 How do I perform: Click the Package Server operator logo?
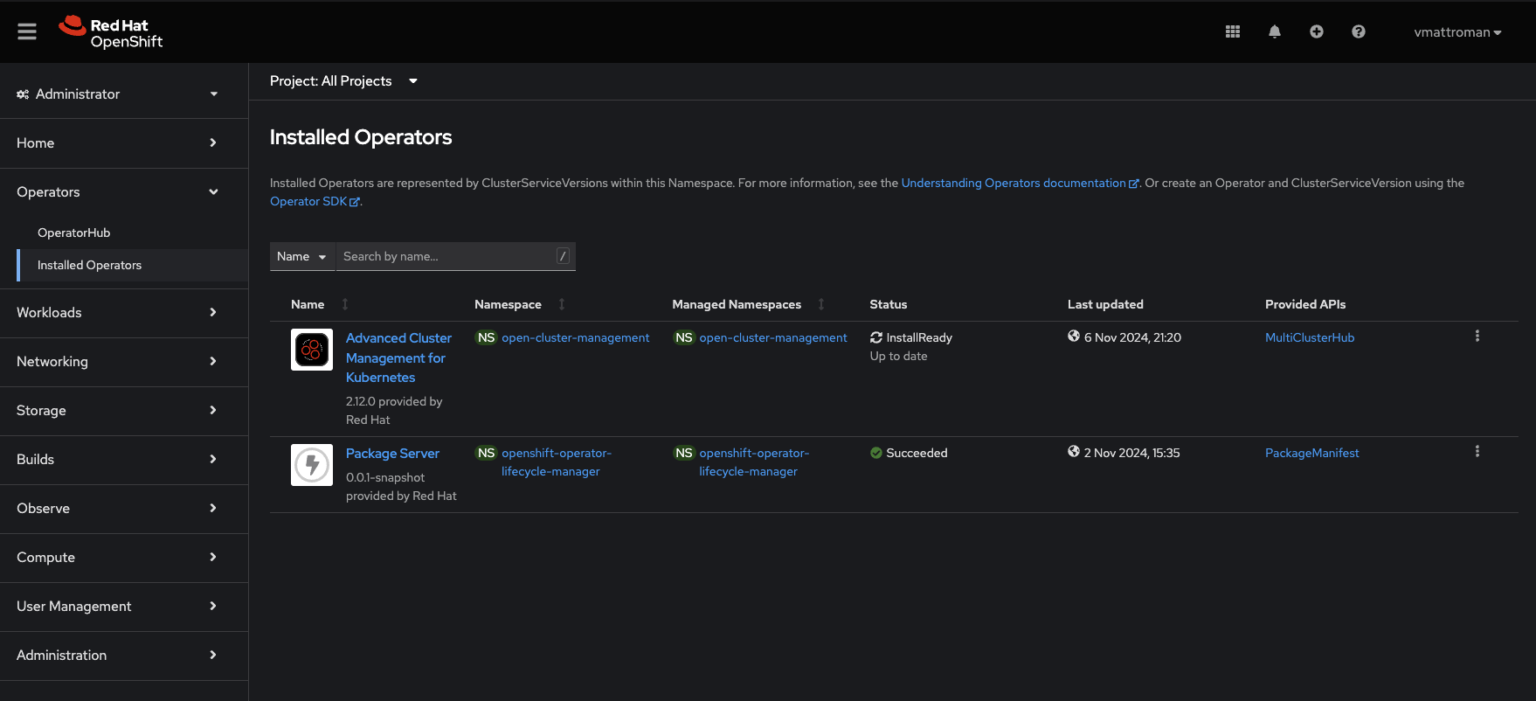coord(312,465)
